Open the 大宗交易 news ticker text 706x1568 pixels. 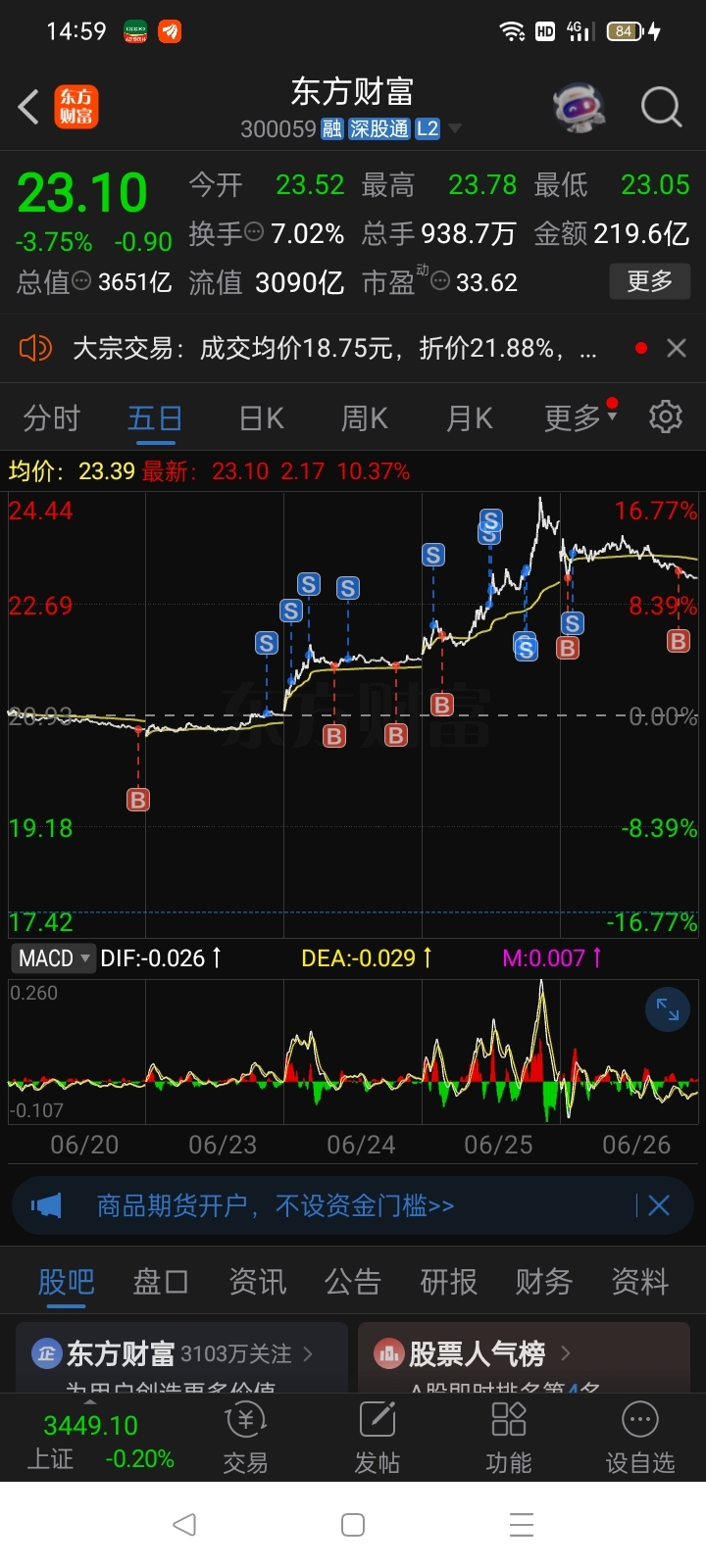(x=334, y=348)
